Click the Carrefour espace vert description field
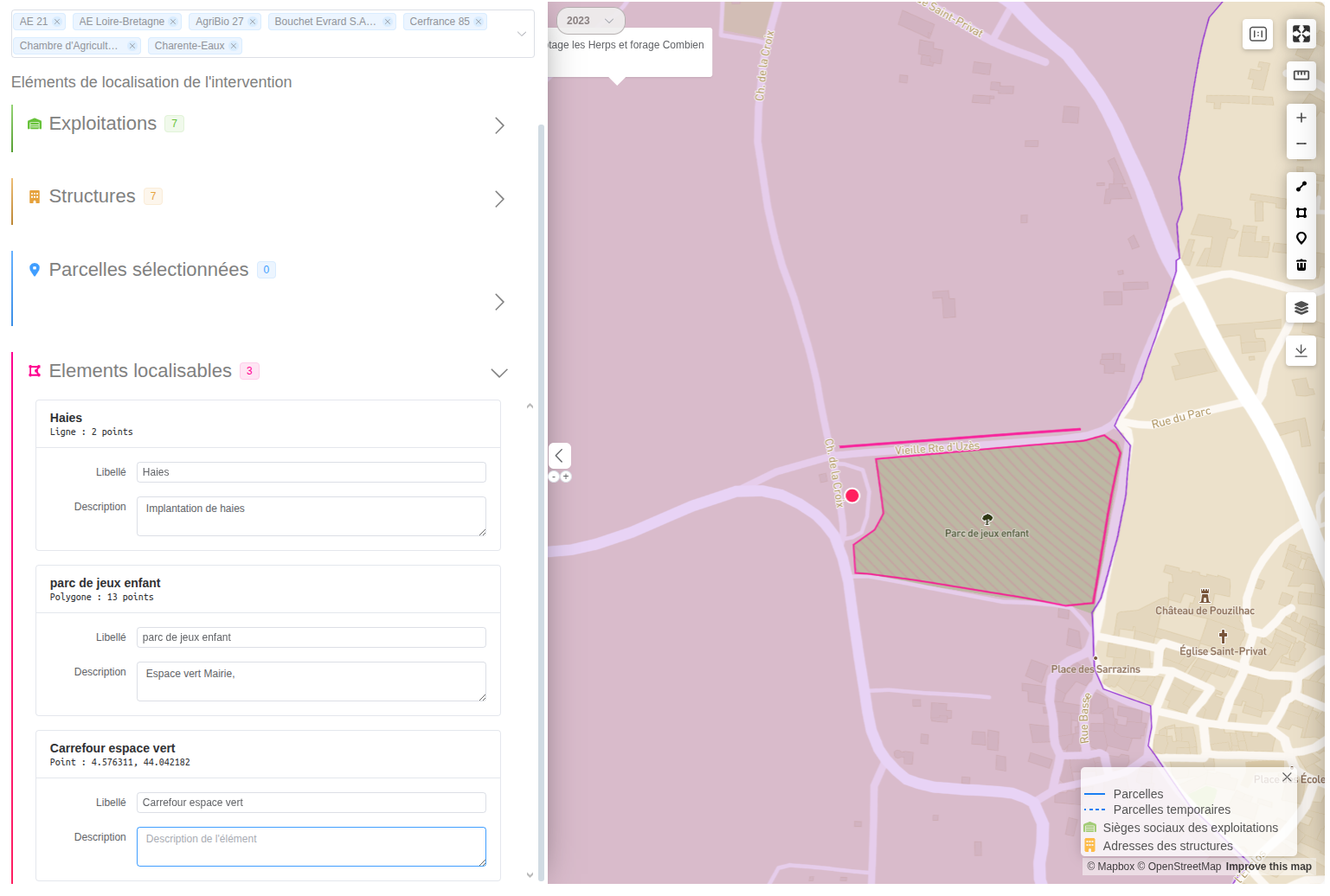The height and width of the screenshot is (896, 1330). coord(311,846)
